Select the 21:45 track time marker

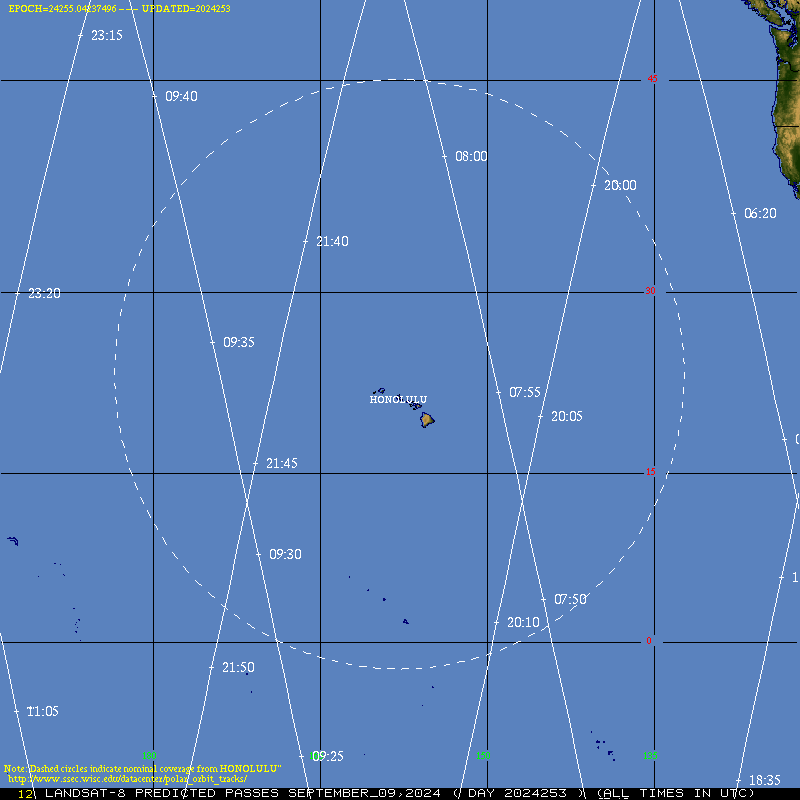pos(281,464)
